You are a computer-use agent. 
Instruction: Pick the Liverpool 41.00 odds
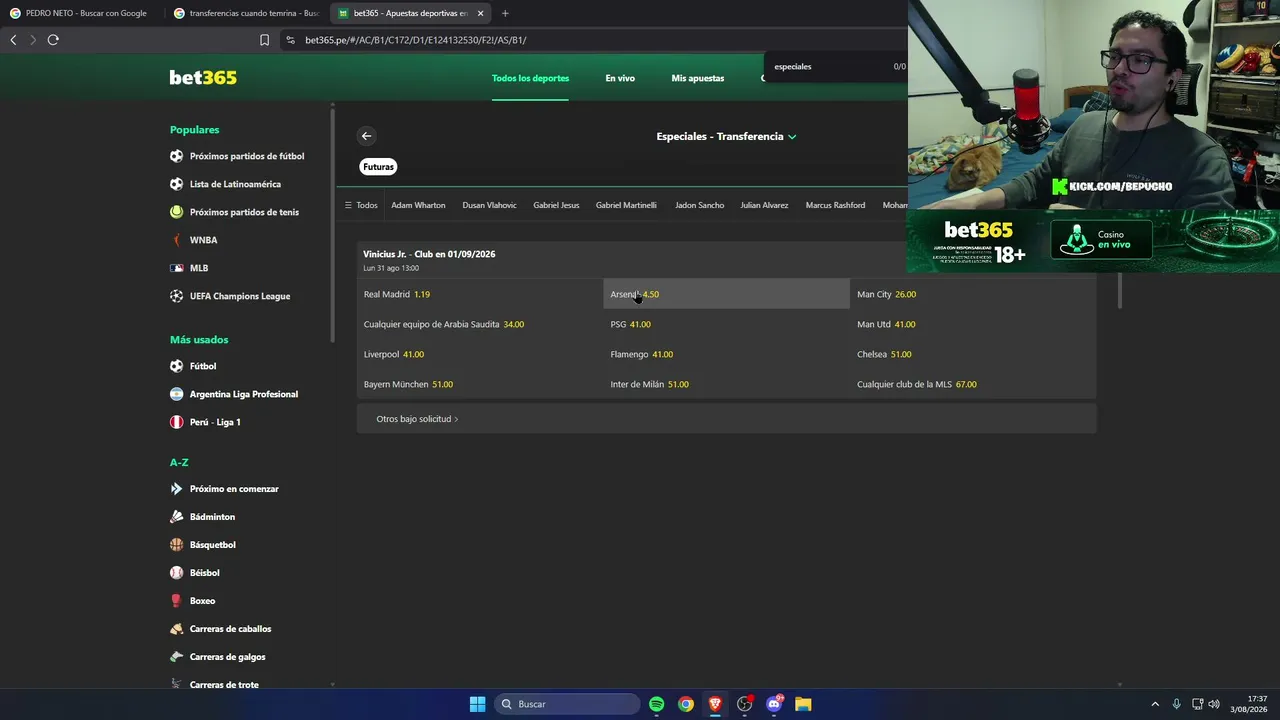click(x=480, y=354)
